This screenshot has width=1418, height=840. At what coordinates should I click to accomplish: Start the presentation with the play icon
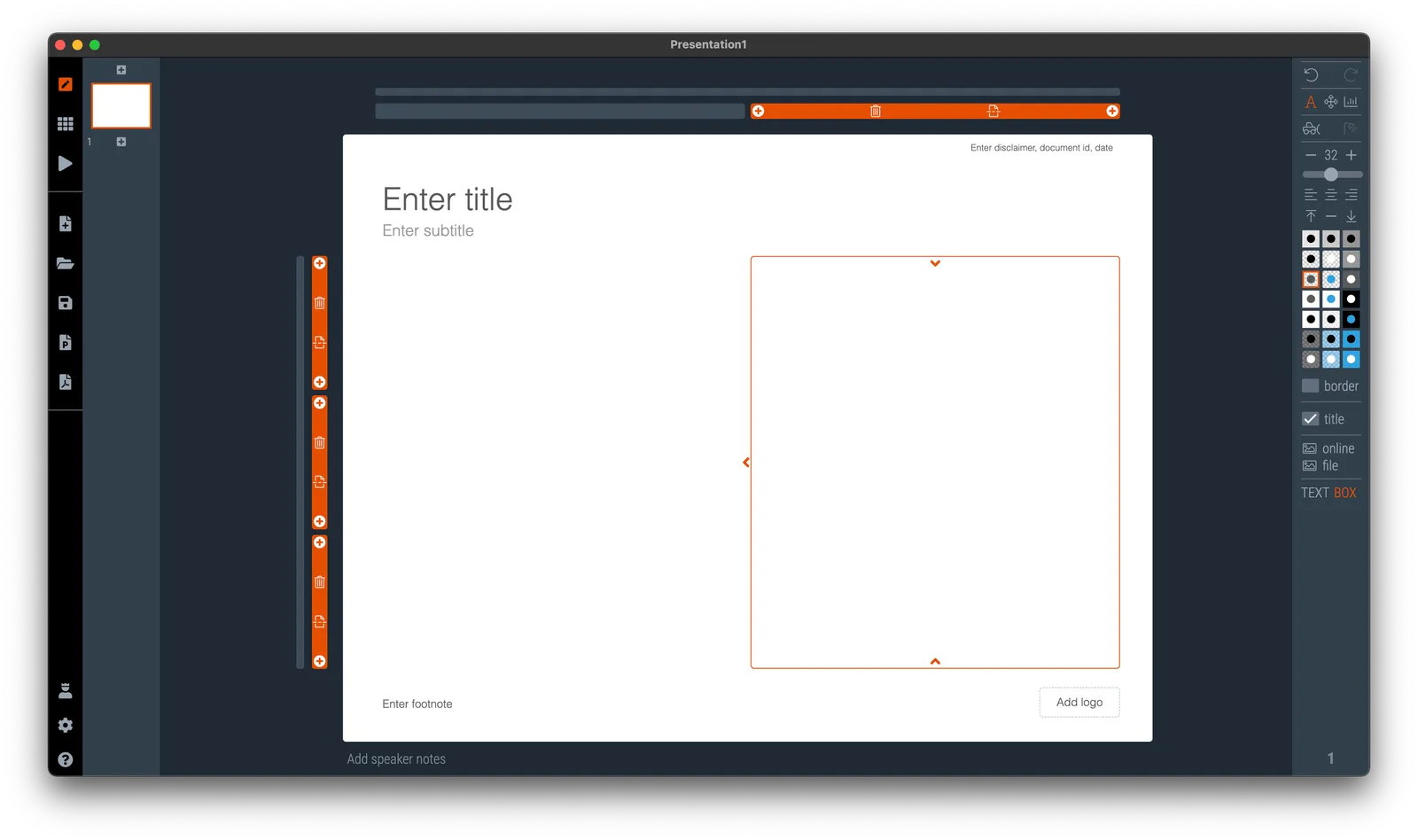65,163
